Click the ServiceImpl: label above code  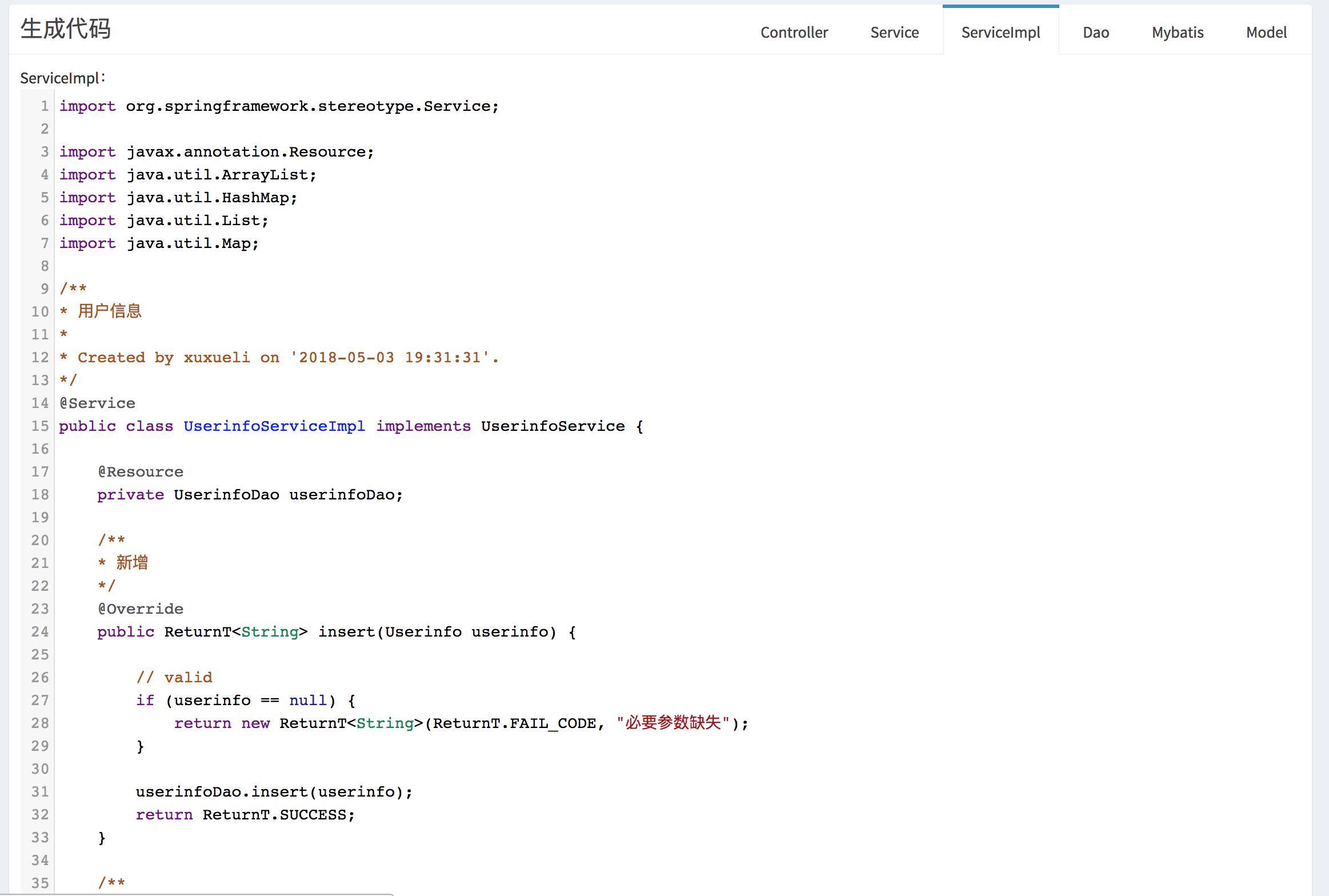point(62,78)
